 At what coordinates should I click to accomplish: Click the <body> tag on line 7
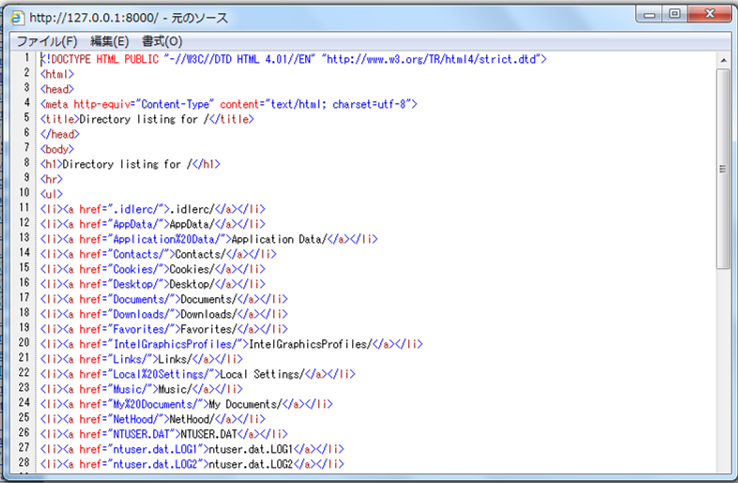[x=57, y=150]
